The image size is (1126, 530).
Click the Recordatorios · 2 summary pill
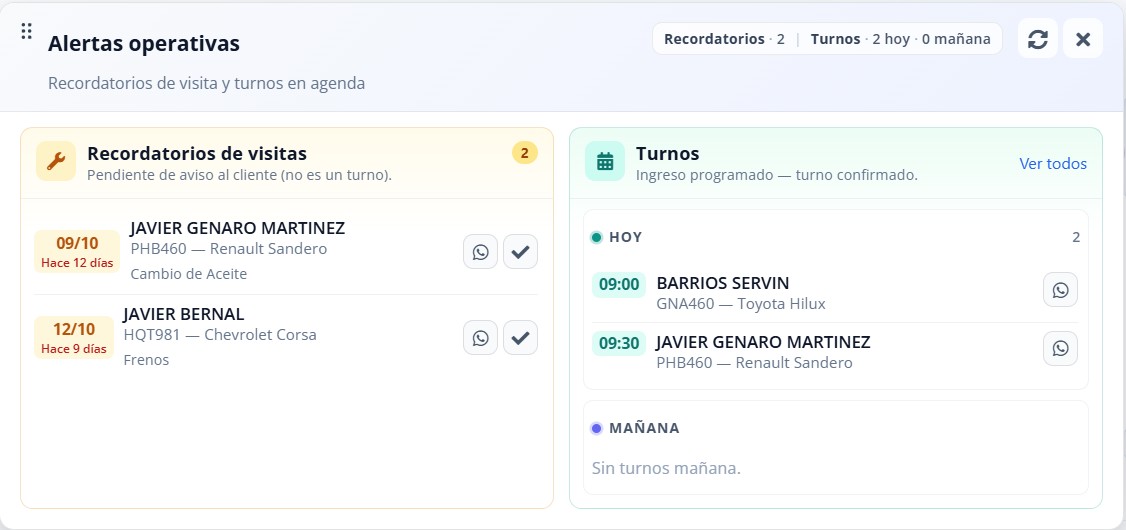click(x=724, y=39)
